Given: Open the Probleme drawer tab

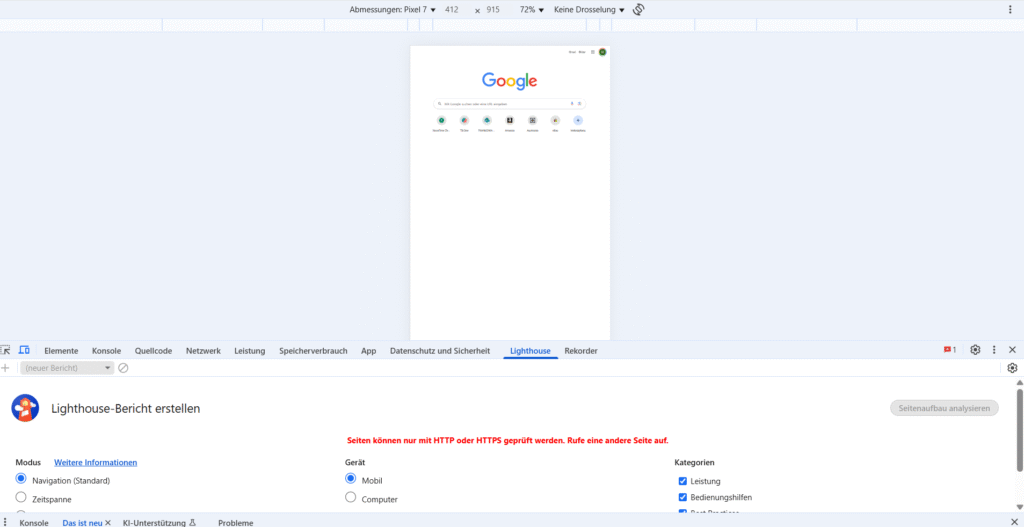Looking at the screenshot, I should click(x=236, y=522).
